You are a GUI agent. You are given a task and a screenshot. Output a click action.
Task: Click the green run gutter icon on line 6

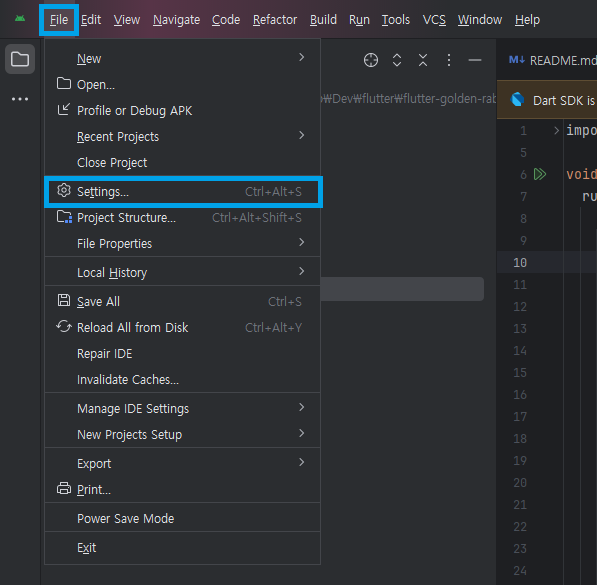click(540, 174)
